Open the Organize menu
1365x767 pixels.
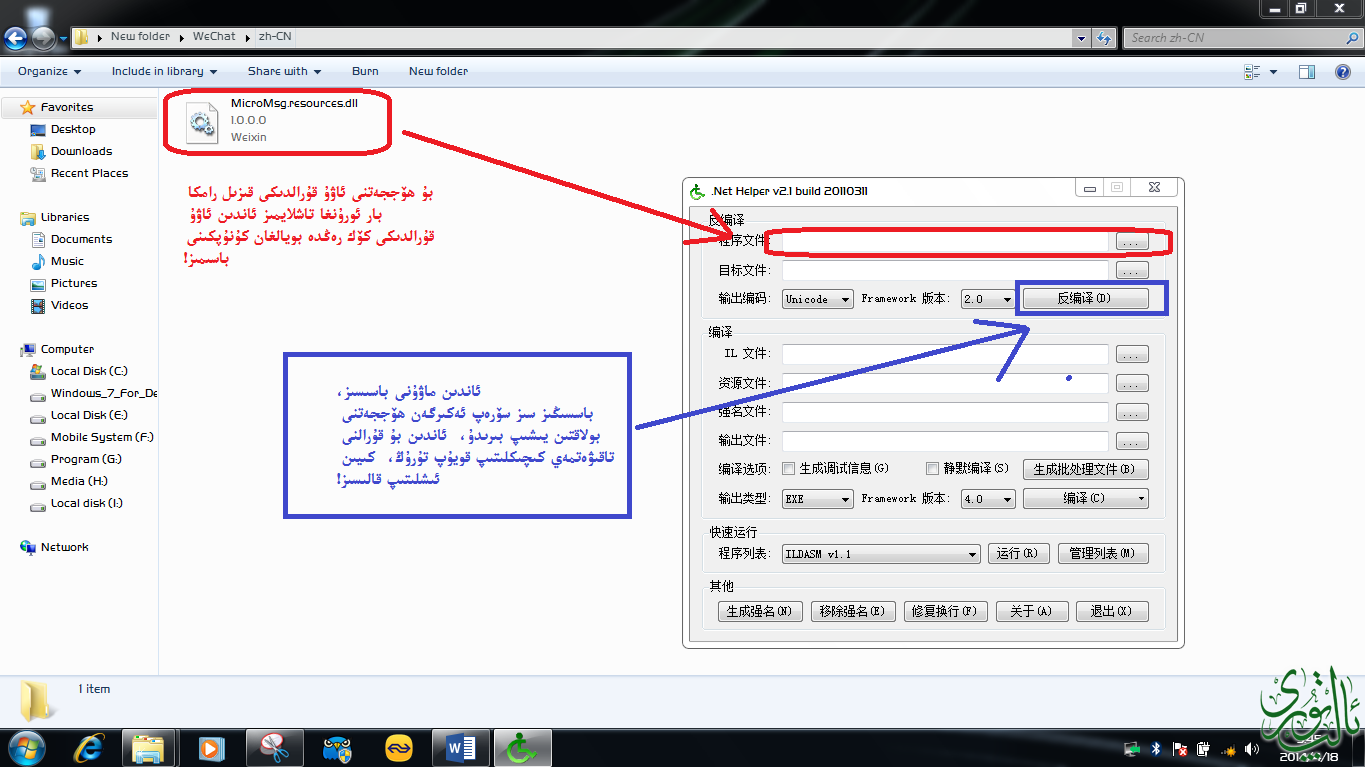coord(49,71)
